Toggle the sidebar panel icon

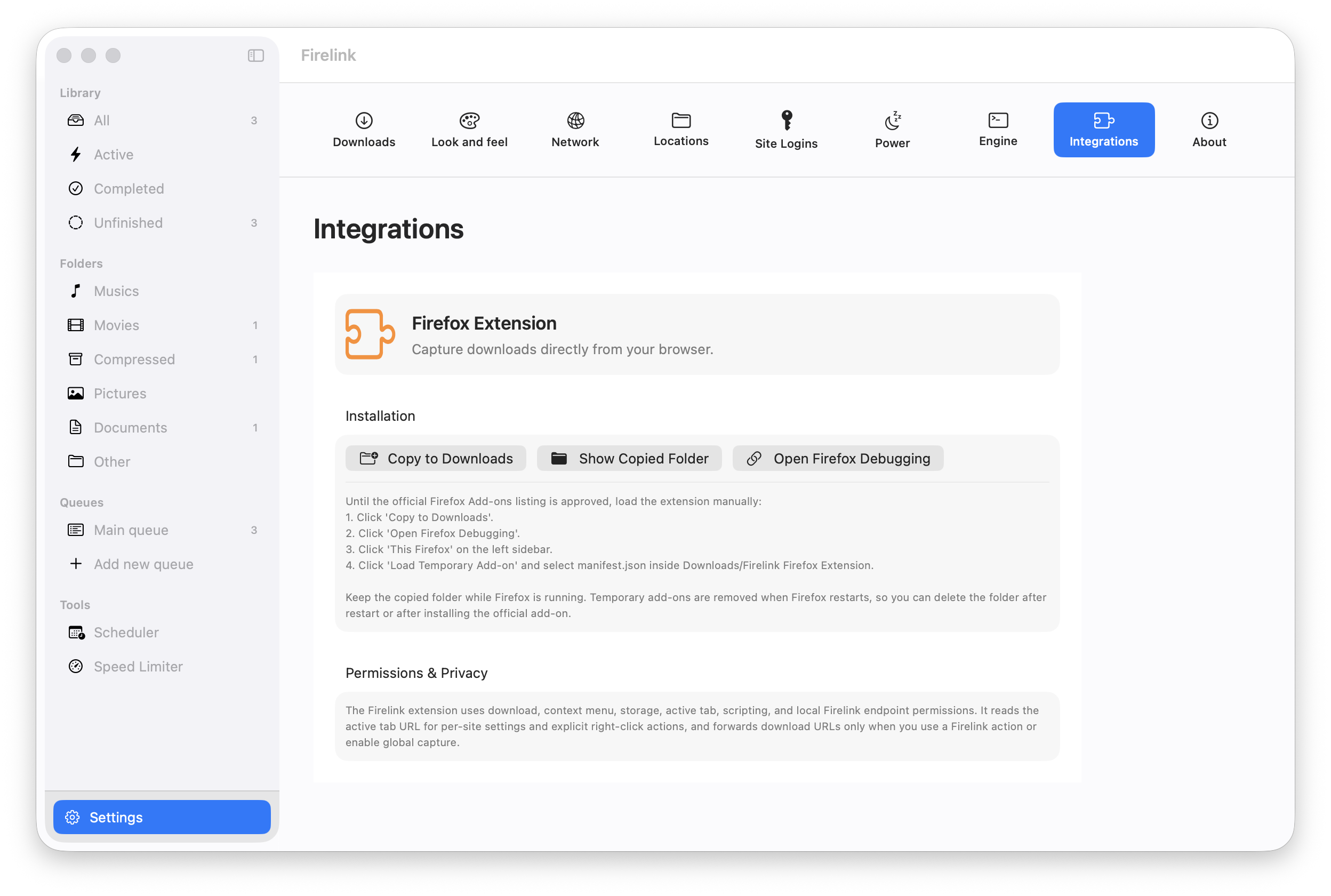tap(255, 55)
